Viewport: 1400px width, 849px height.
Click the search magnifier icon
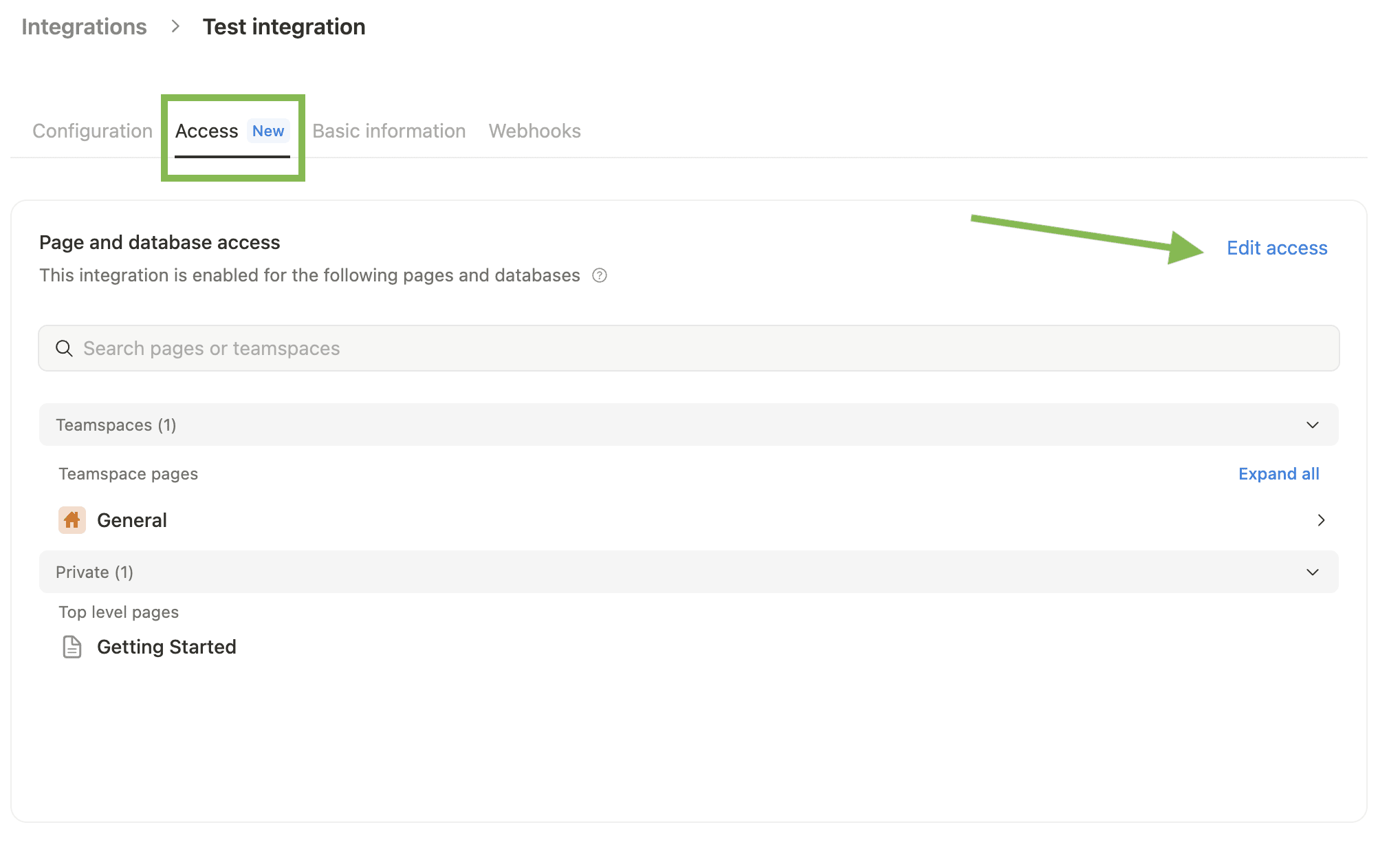click(x=64, y=348)
